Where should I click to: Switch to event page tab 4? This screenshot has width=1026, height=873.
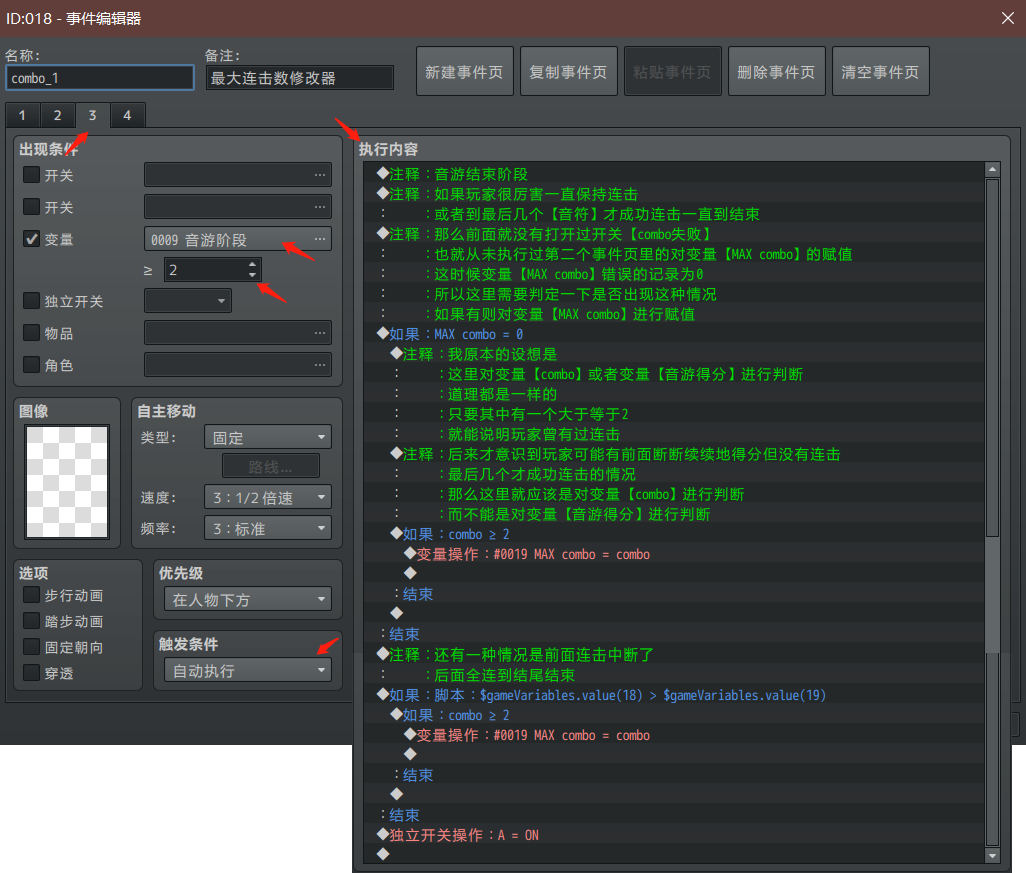click(x=128, y=115)
